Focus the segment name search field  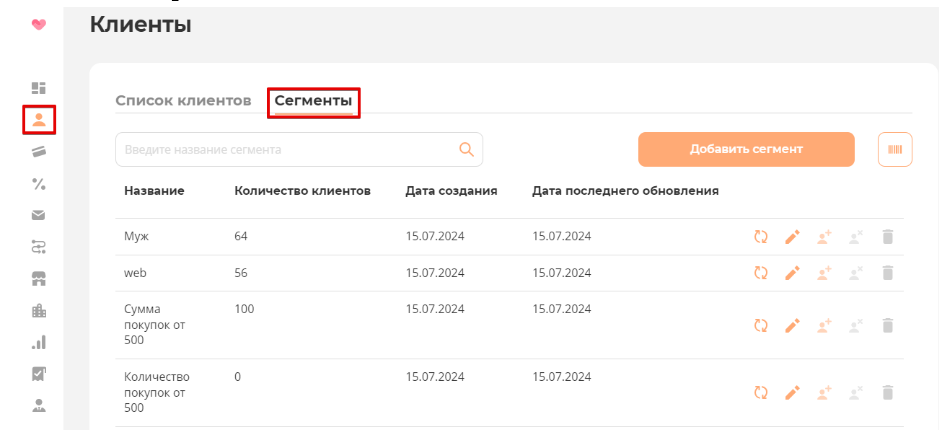click(285, 150)
